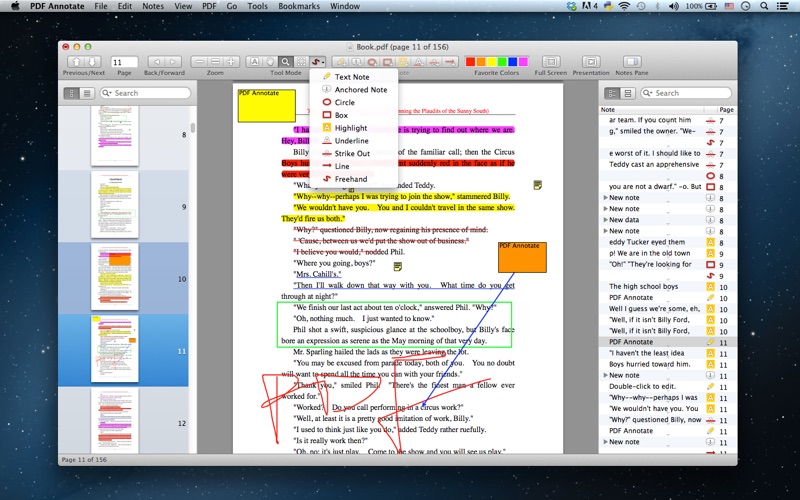Switch right pane to snapshots view
This screenshot has height=500, width=800.
coord(628,93)
